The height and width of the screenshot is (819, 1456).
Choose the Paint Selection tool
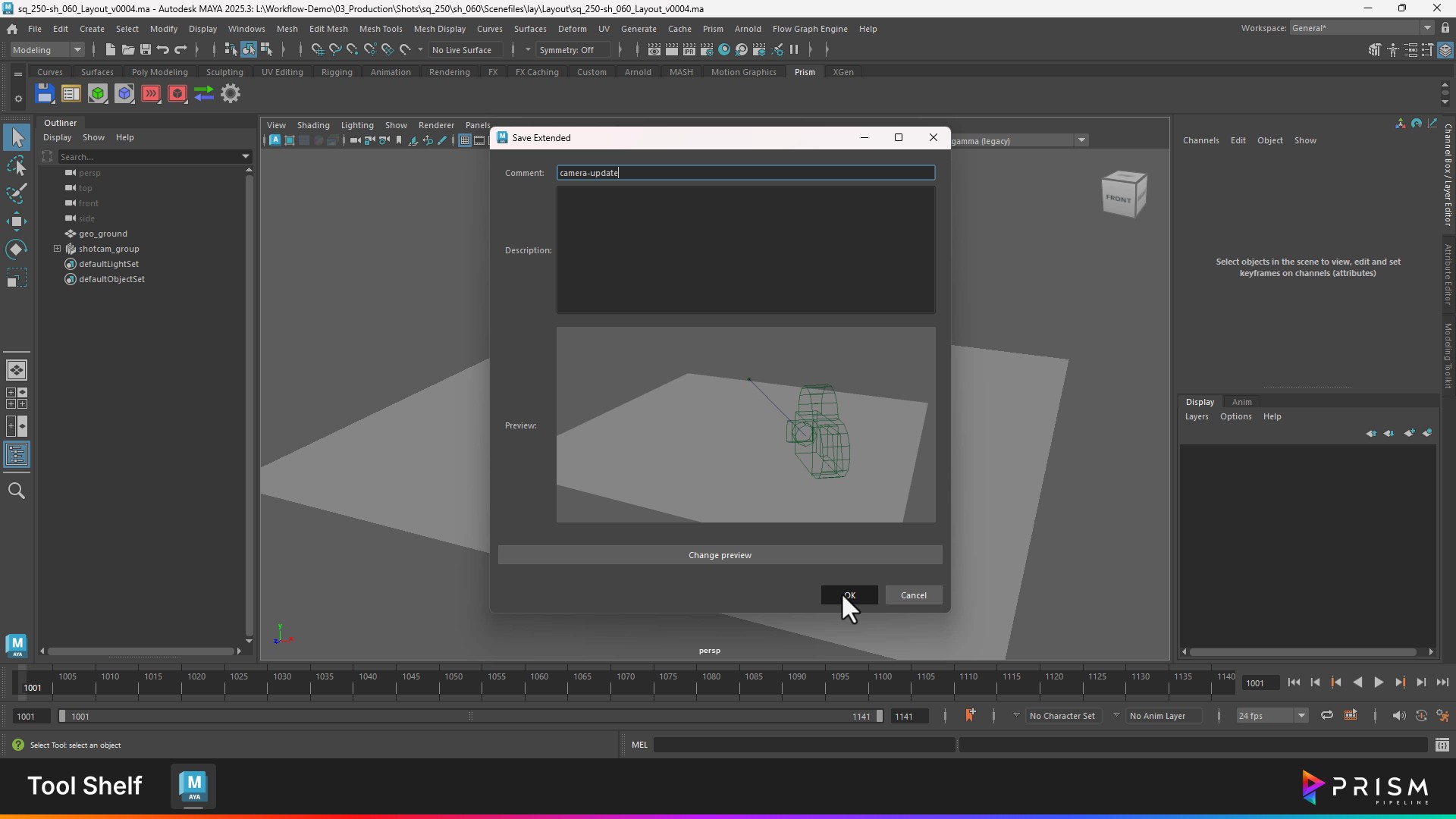click(17, 193)
